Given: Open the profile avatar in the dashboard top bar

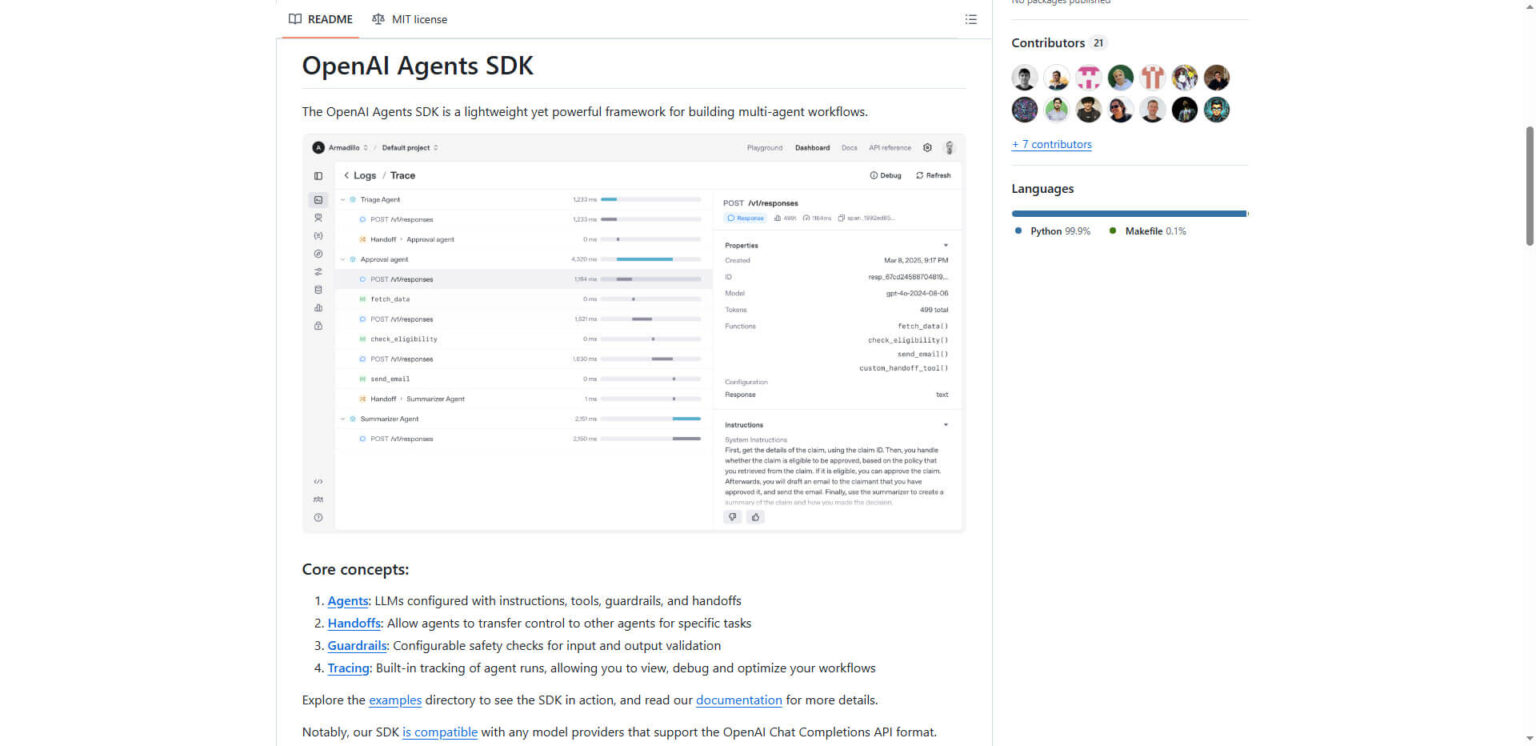Looking at the screenshot, I should point(949,147).
